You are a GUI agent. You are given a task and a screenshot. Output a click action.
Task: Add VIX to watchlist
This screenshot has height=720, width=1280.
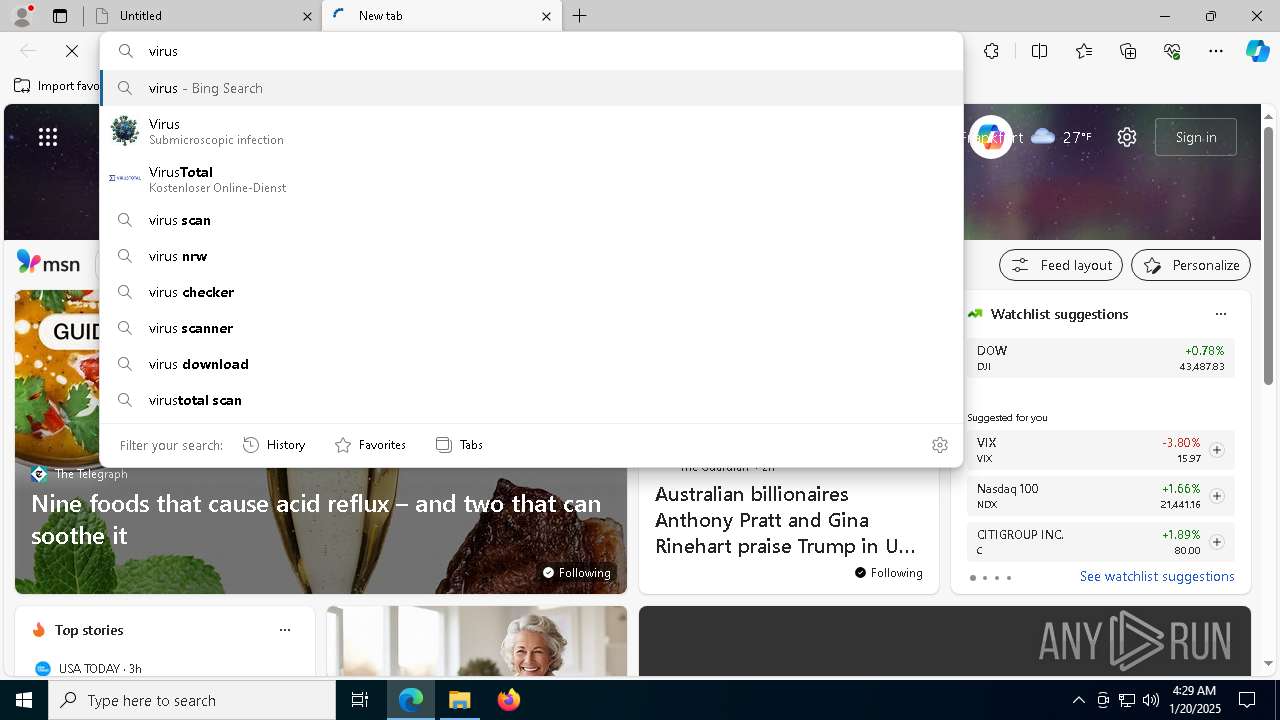coord(1217,450)
